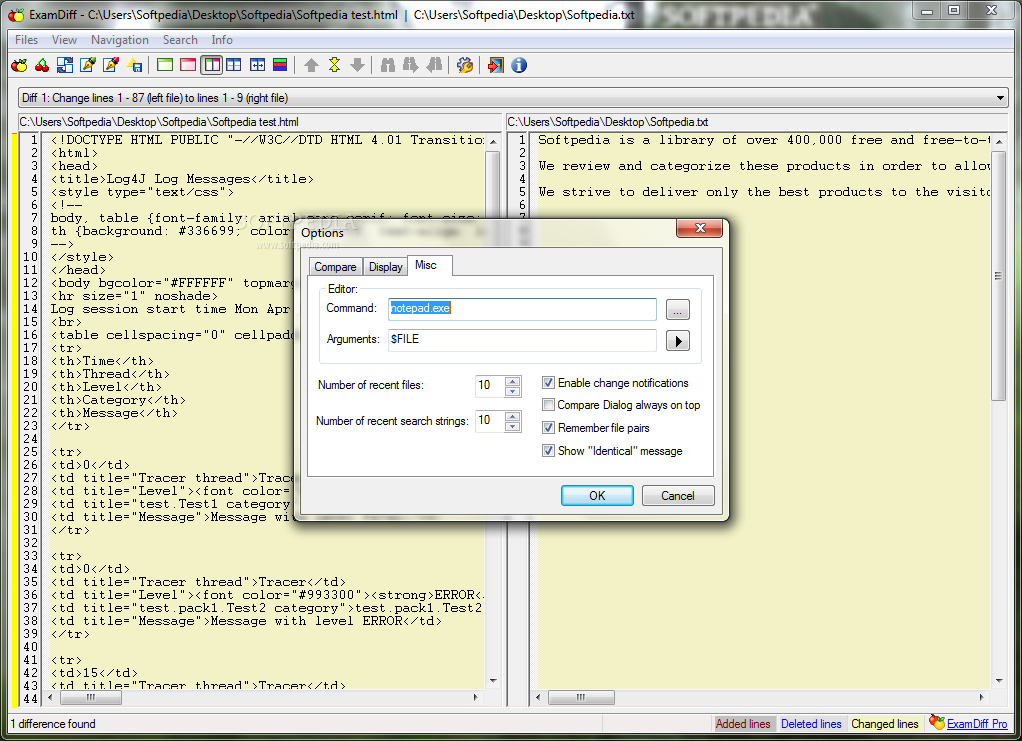
Task: Close the Options dialog with X
Action: click(x=700, y=227)
